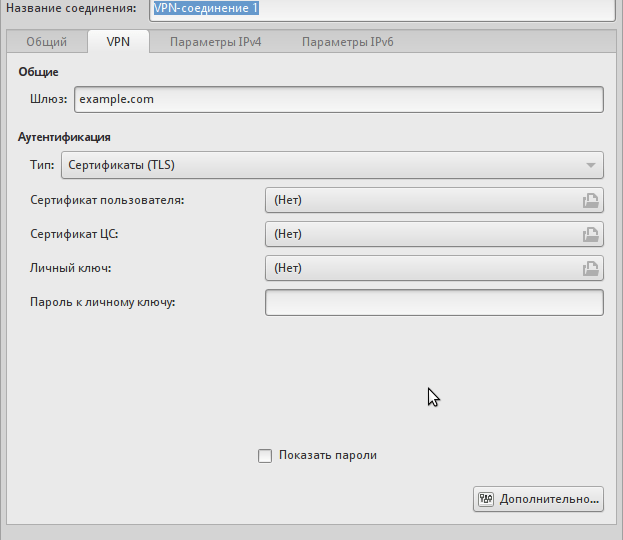The image size is (623, 540).
Task: Click the arrow of the Сертификаты (TLS) combo box
Action: pos(592,166)
